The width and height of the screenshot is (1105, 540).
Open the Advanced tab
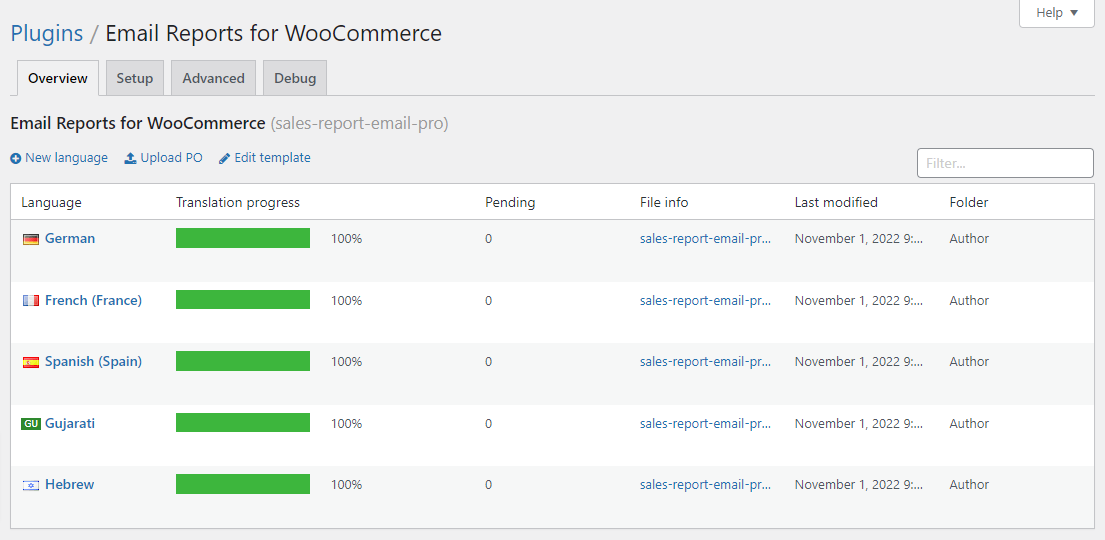click(x=213, y=78)
